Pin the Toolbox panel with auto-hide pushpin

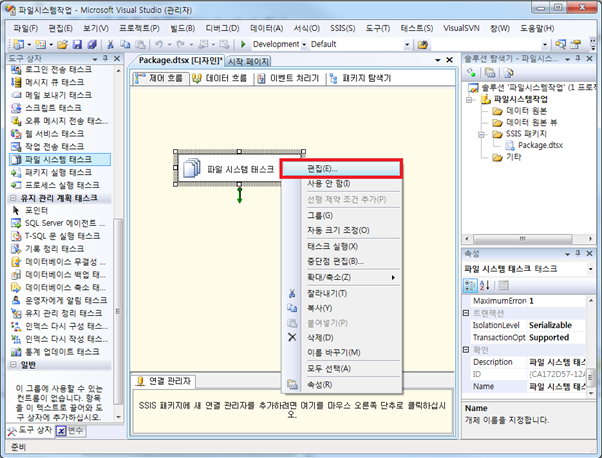tap(106, 59)
